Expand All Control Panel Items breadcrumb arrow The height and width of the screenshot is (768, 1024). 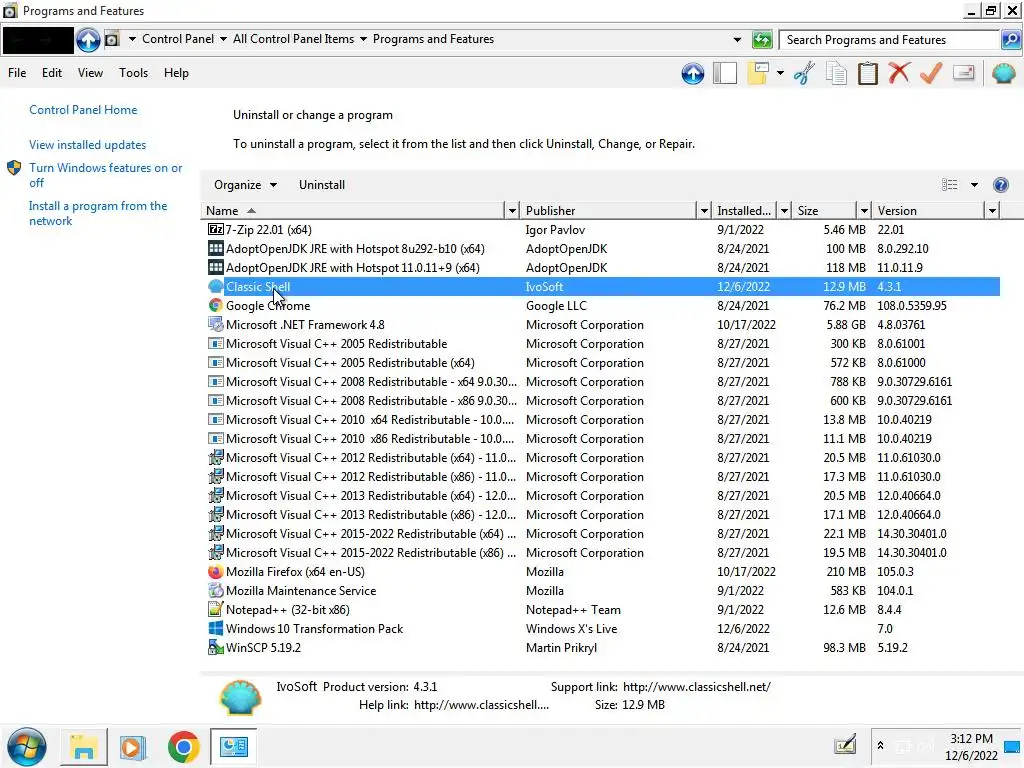coord(363,39)
